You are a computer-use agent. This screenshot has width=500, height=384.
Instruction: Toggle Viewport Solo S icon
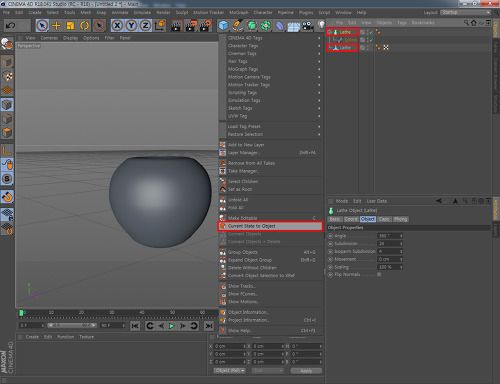[x=7, y=179]
